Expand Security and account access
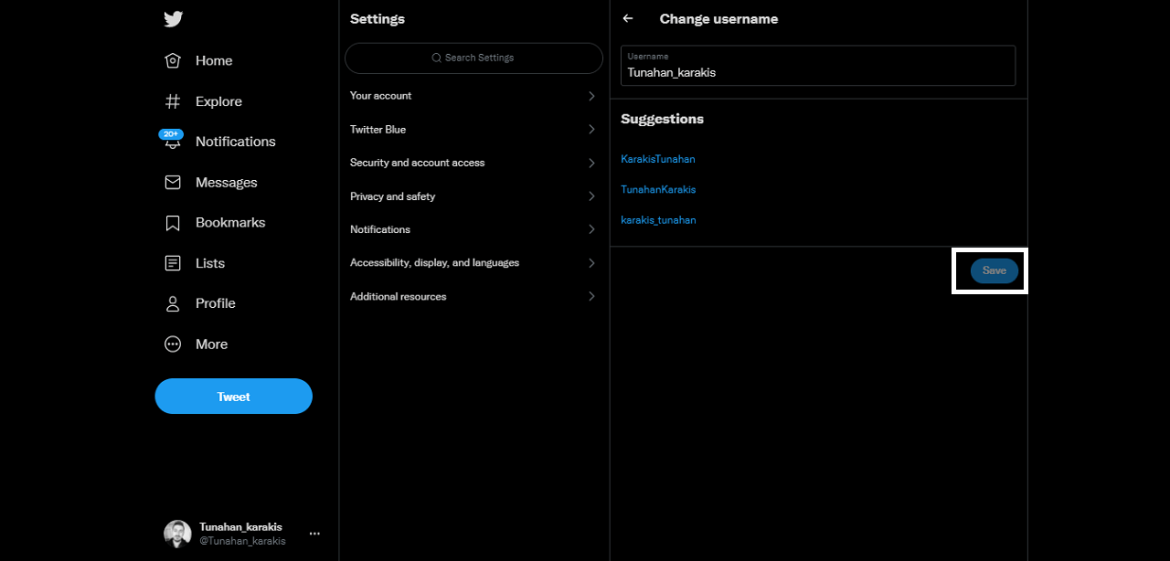The image size is (1170, 561). point(473,163)
